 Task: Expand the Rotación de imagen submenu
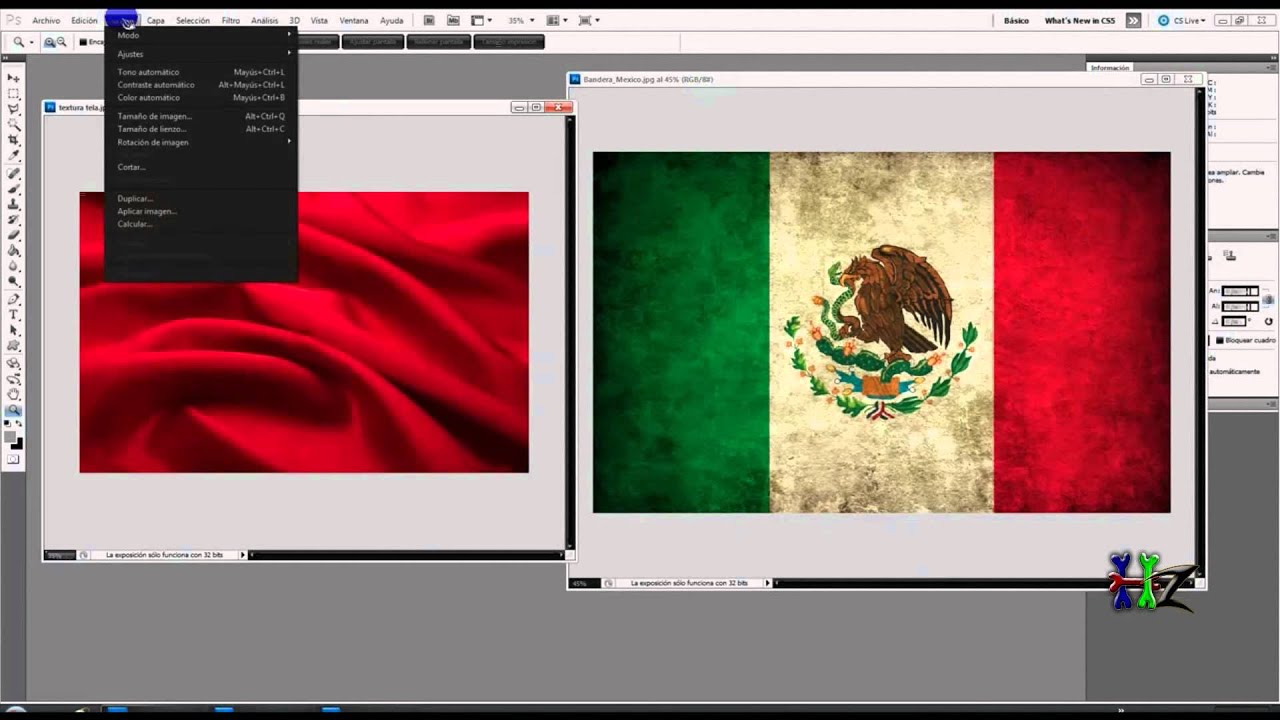coord(200,142)
